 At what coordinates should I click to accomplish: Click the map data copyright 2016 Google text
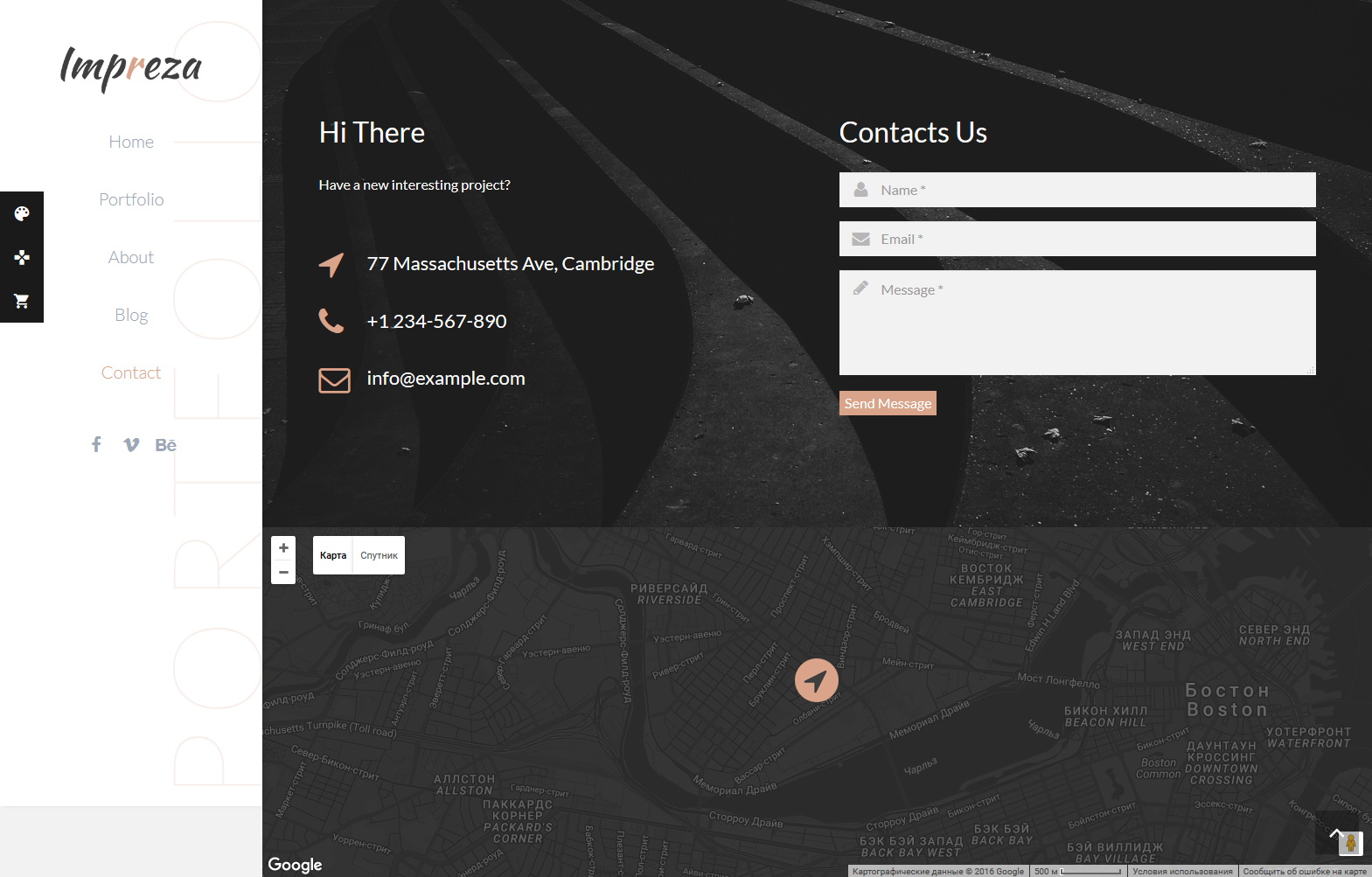coord(937,871)
